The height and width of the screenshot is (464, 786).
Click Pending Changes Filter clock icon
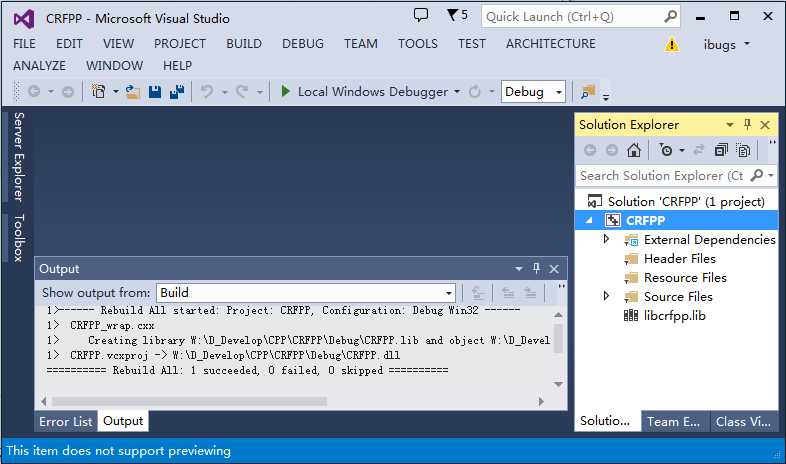[666, 150]
